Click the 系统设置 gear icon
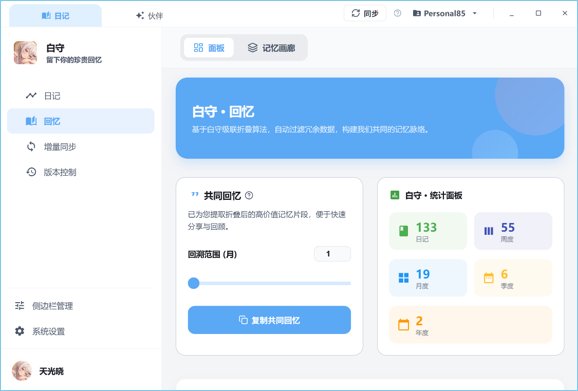 [x=20, y=331]
